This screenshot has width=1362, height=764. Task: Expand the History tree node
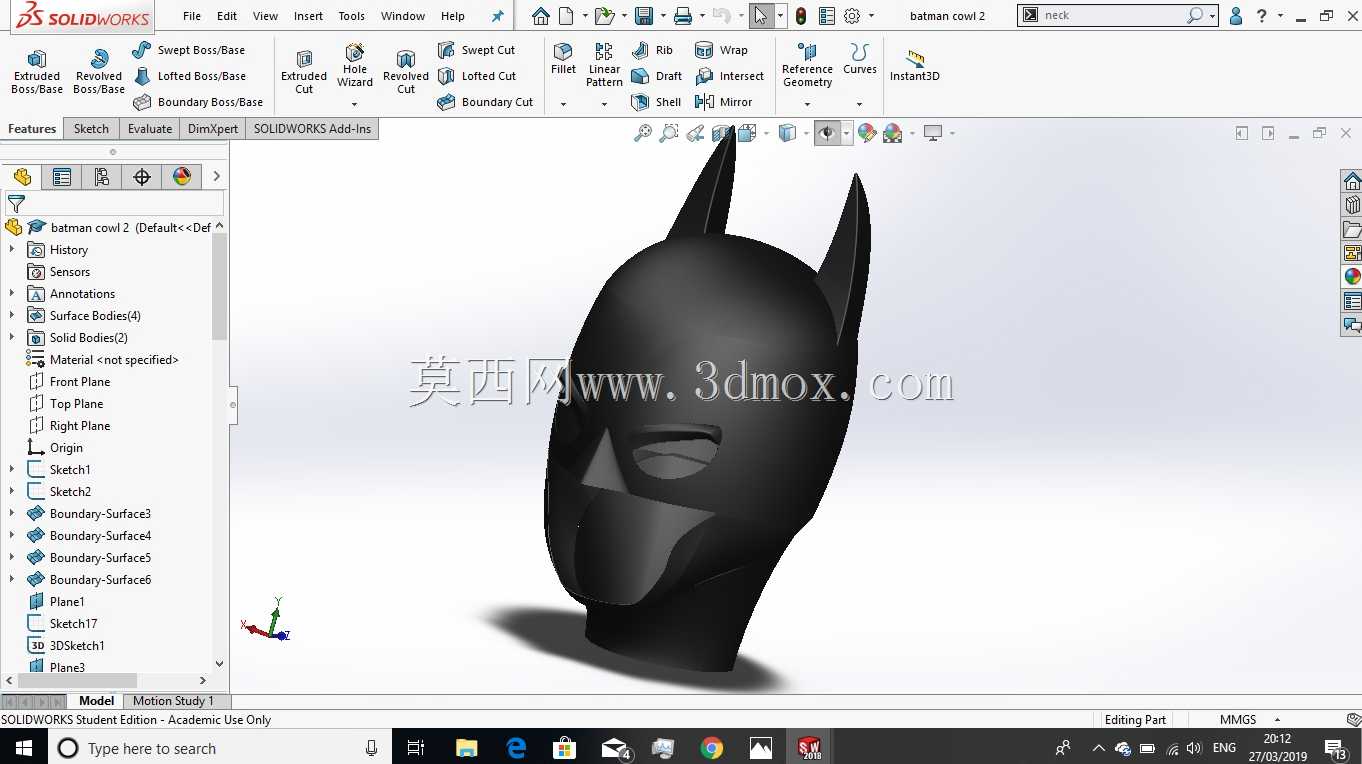tap(12, 250)
